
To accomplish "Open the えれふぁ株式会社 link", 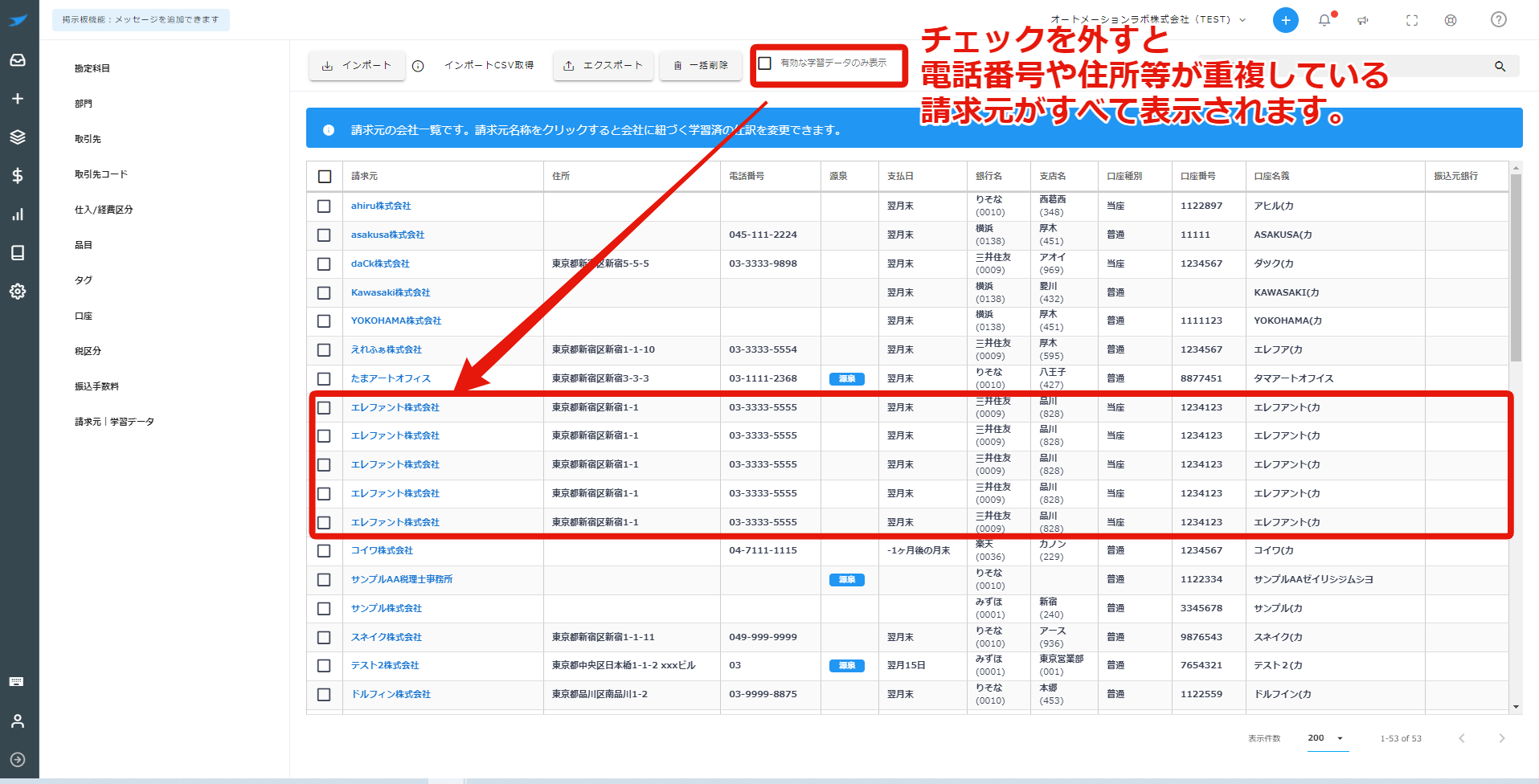I will pyautogui.click(x=387, y=350).
